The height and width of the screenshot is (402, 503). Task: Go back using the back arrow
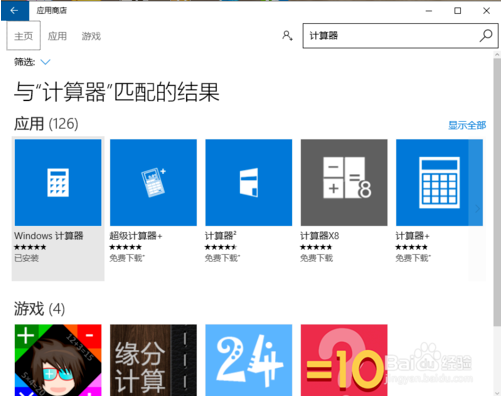(15, 11)
